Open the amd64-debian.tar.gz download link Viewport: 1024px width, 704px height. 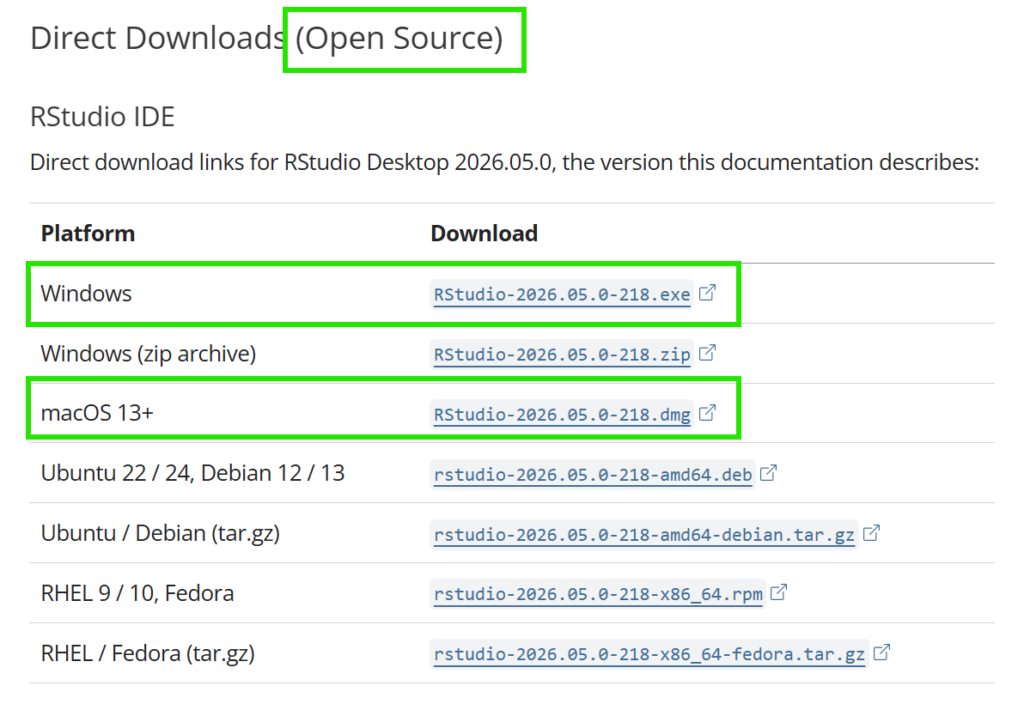coord(644,535)
